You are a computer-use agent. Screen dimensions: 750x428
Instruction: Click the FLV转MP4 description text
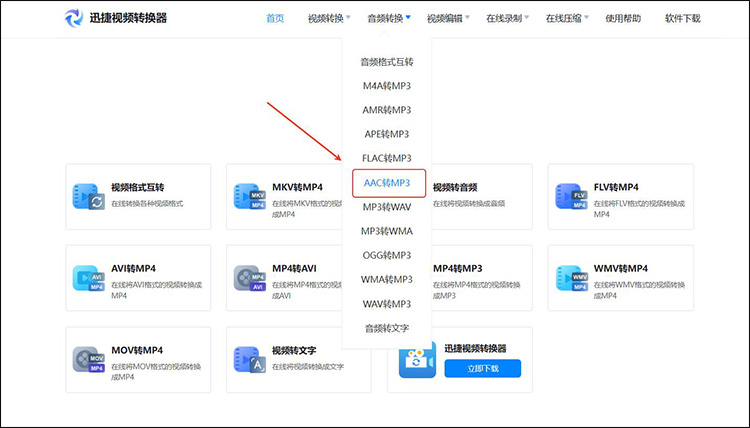pos(640,209)
